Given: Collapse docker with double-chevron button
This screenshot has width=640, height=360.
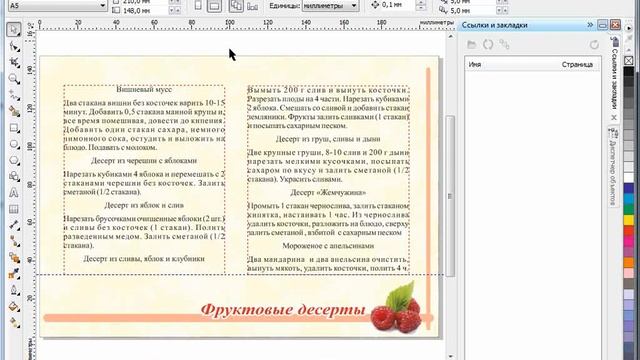Looking at the screenshot, I should 590,25.
